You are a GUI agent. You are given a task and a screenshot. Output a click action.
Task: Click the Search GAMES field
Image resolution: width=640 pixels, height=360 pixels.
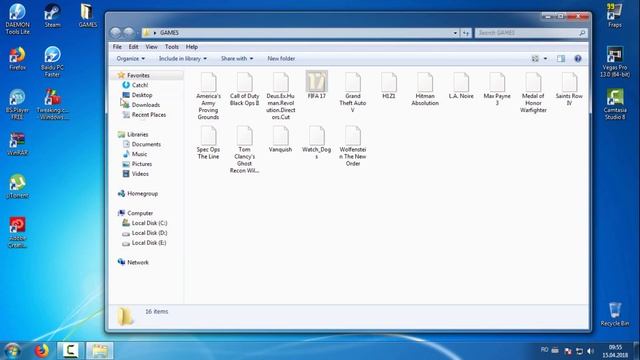pyautogui.click(x=531, y=33)
